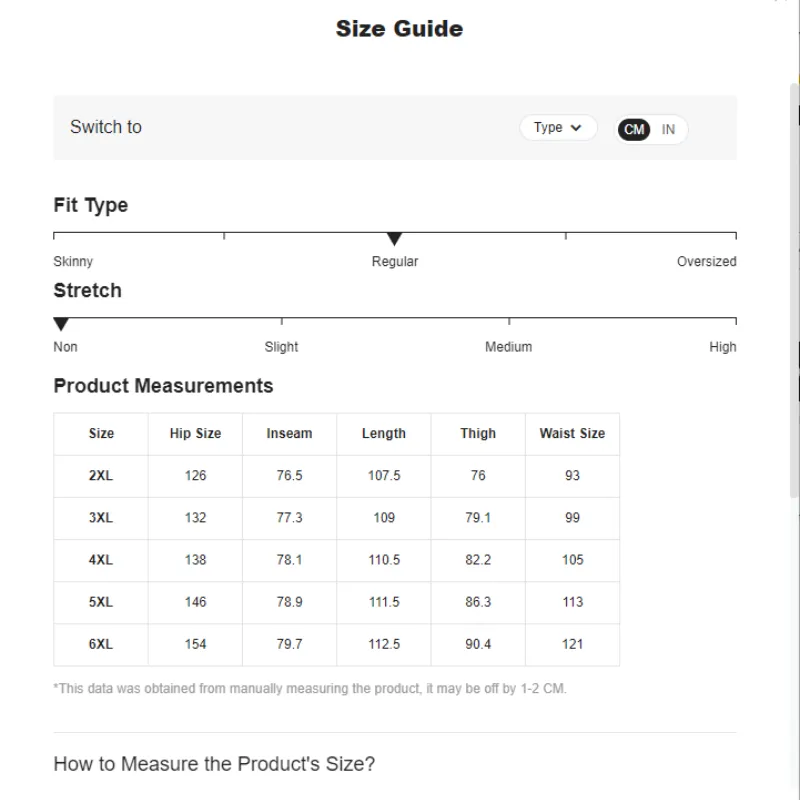The image size is (800, 800).
Task: Click the Hip Size column header
Action: pos(195,434)
